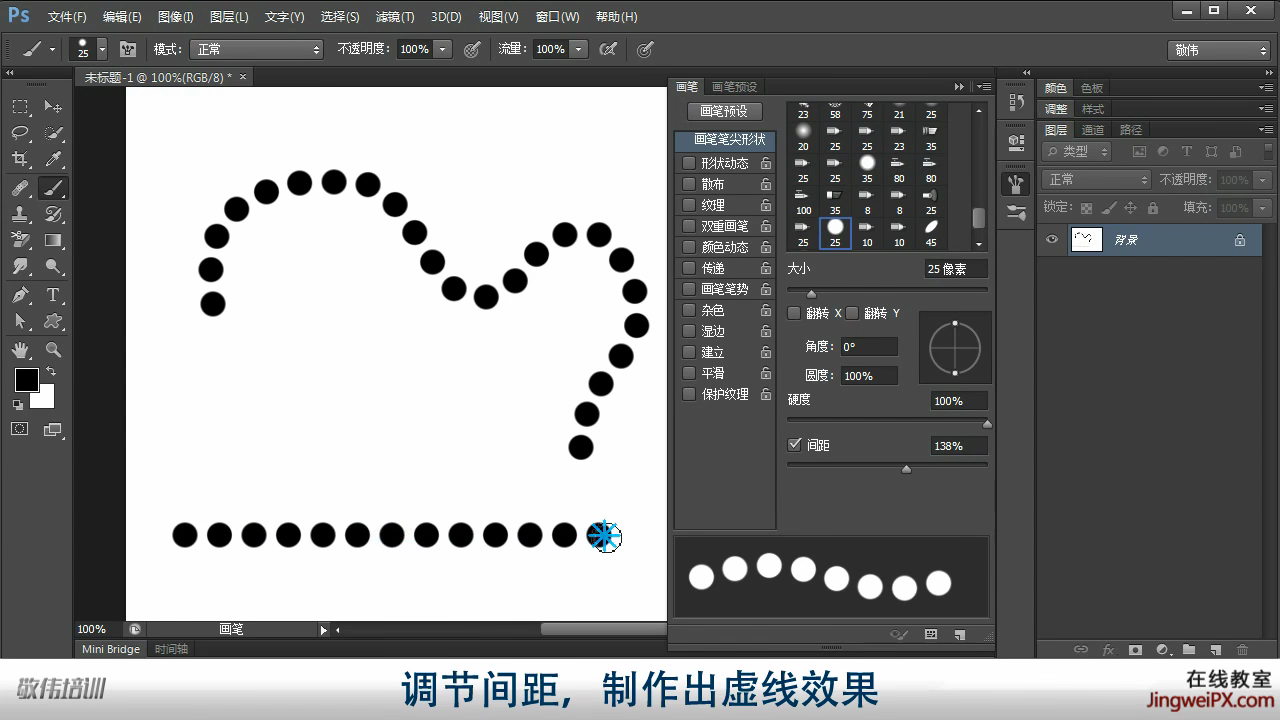The height and width of the screenshot is (720, 1280).
Task: Select the Hand tool
Action: pos(20,350)
